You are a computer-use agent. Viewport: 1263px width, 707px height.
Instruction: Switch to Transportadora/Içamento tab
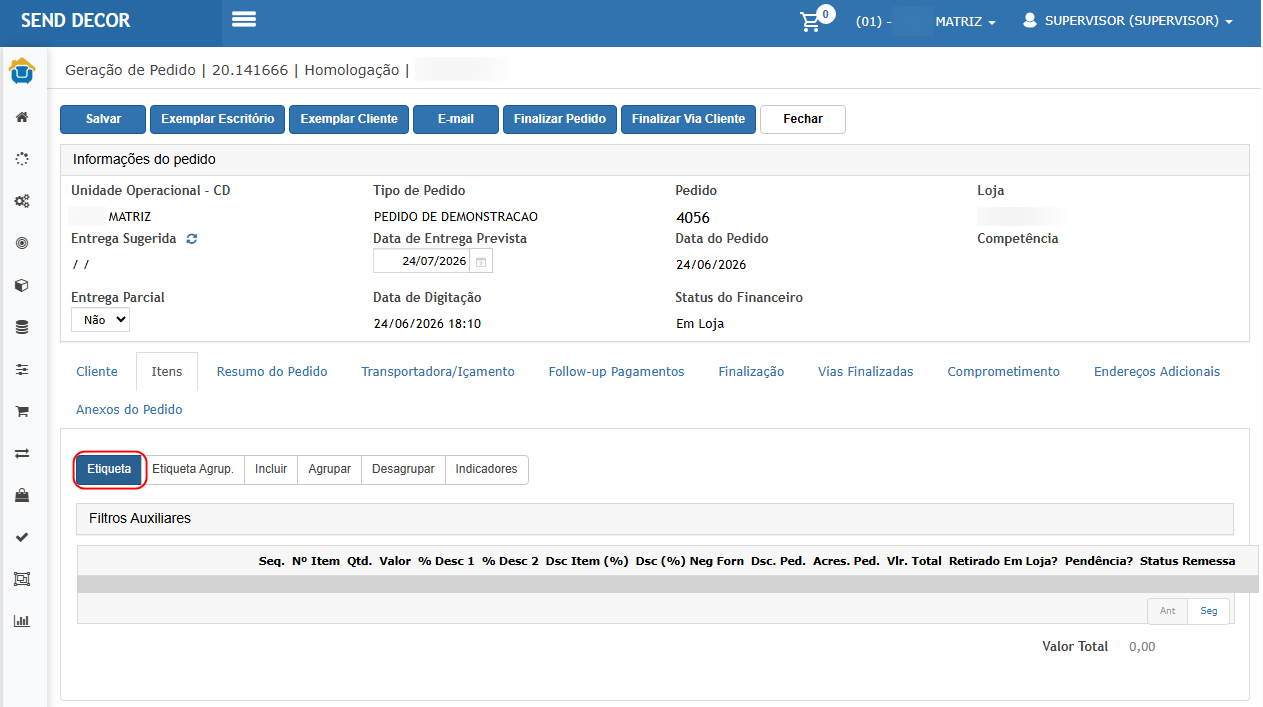click(x=438, y=371)
